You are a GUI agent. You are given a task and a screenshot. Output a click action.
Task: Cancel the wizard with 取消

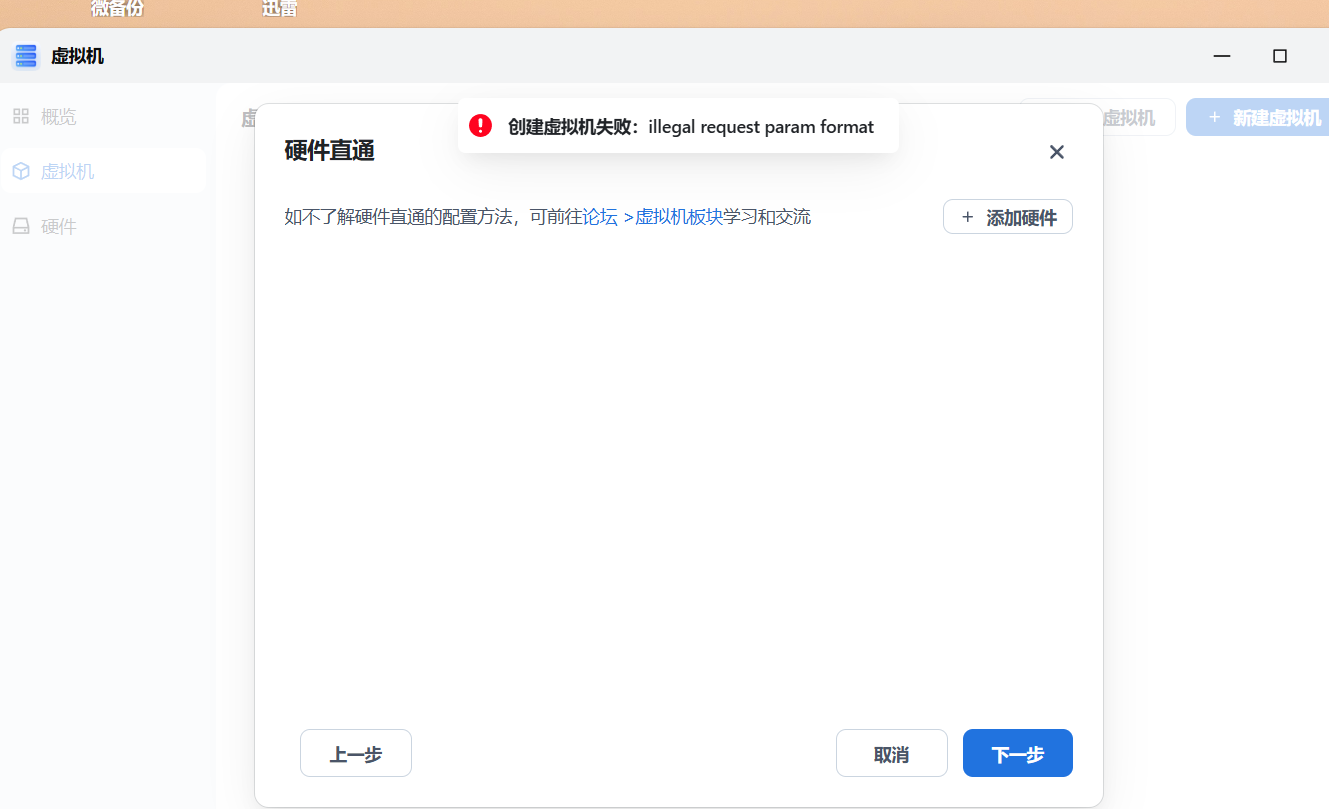(891, 753)
